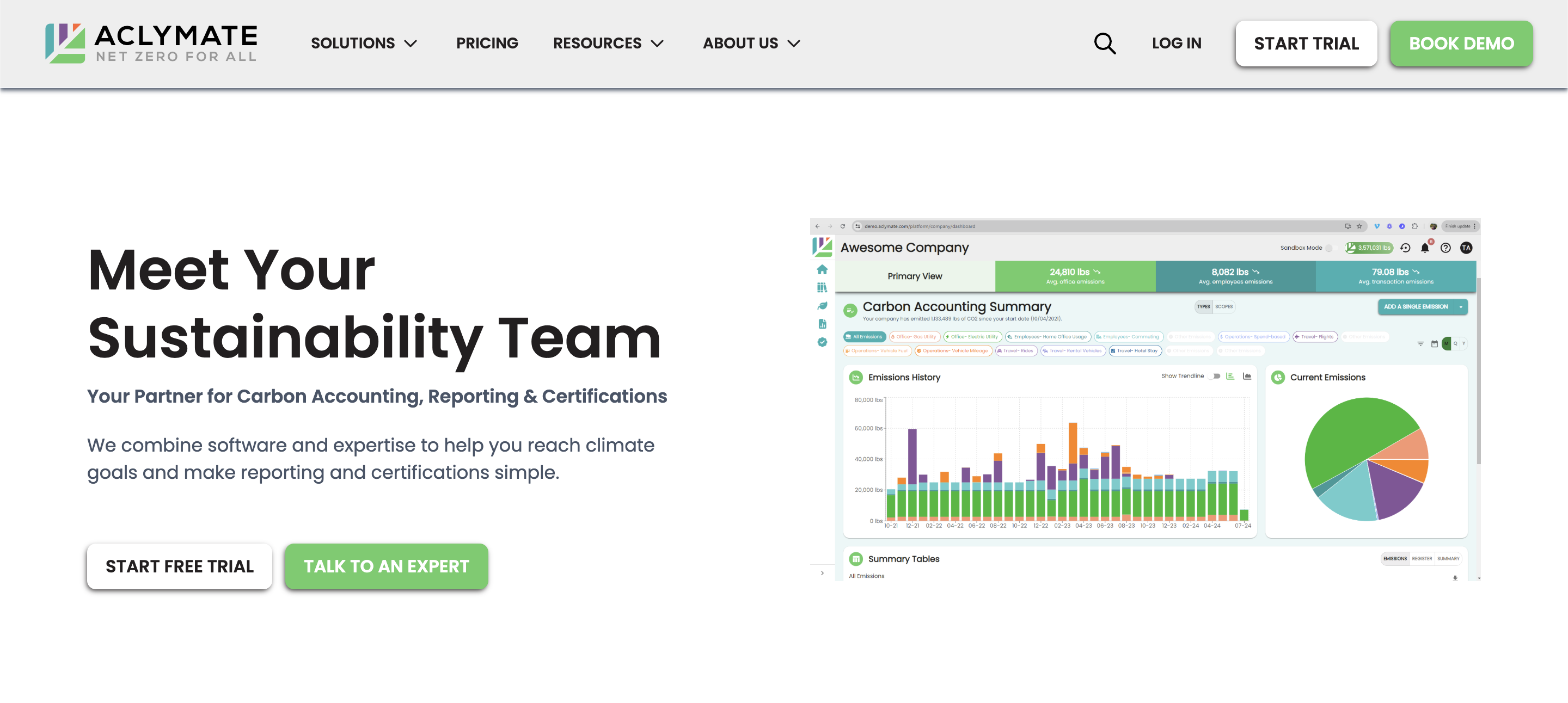The image size is (1568, 703).
Task: Expand the Solutions dropdown menu
Action: coord(363,43)
